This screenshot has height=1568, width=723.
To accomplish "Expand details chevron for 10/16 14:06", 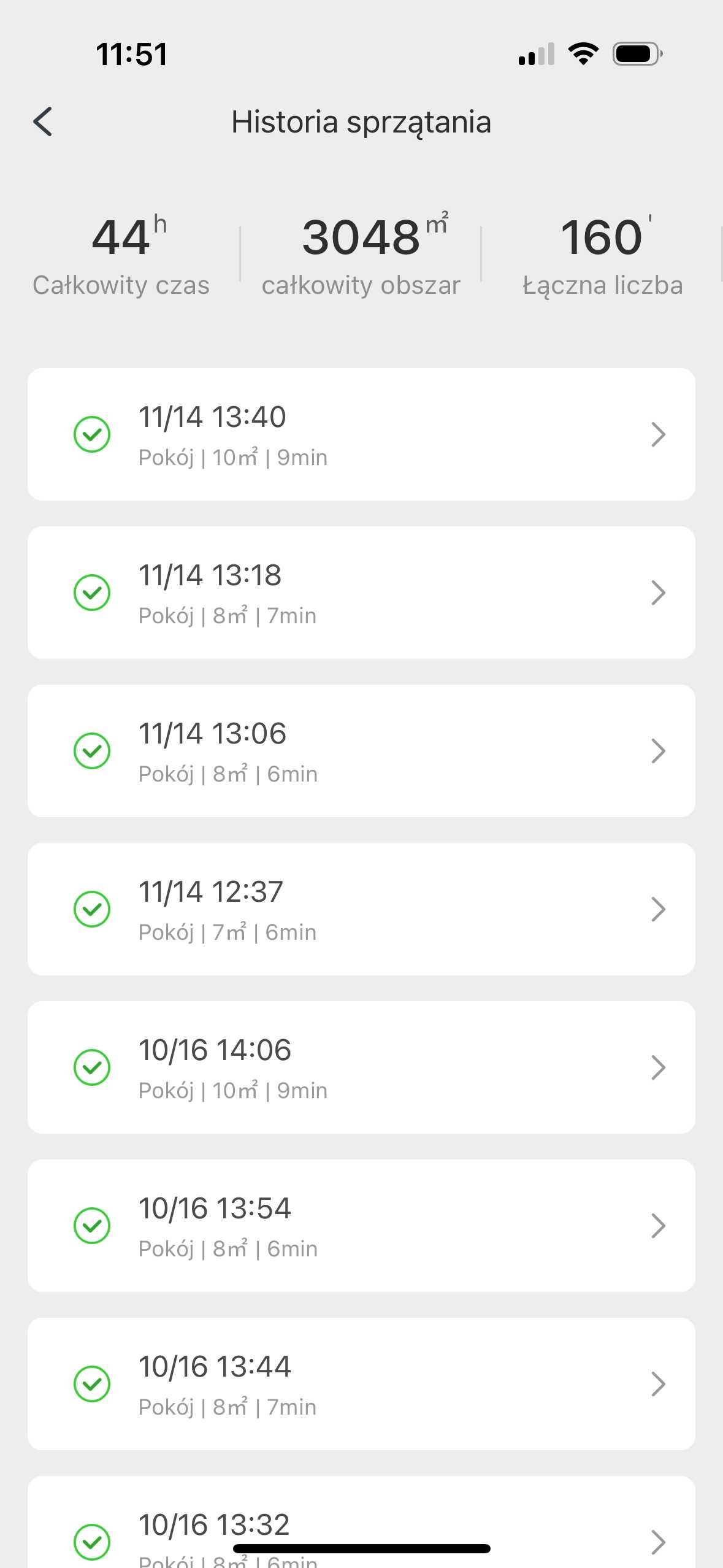I will pos(658,1067).
